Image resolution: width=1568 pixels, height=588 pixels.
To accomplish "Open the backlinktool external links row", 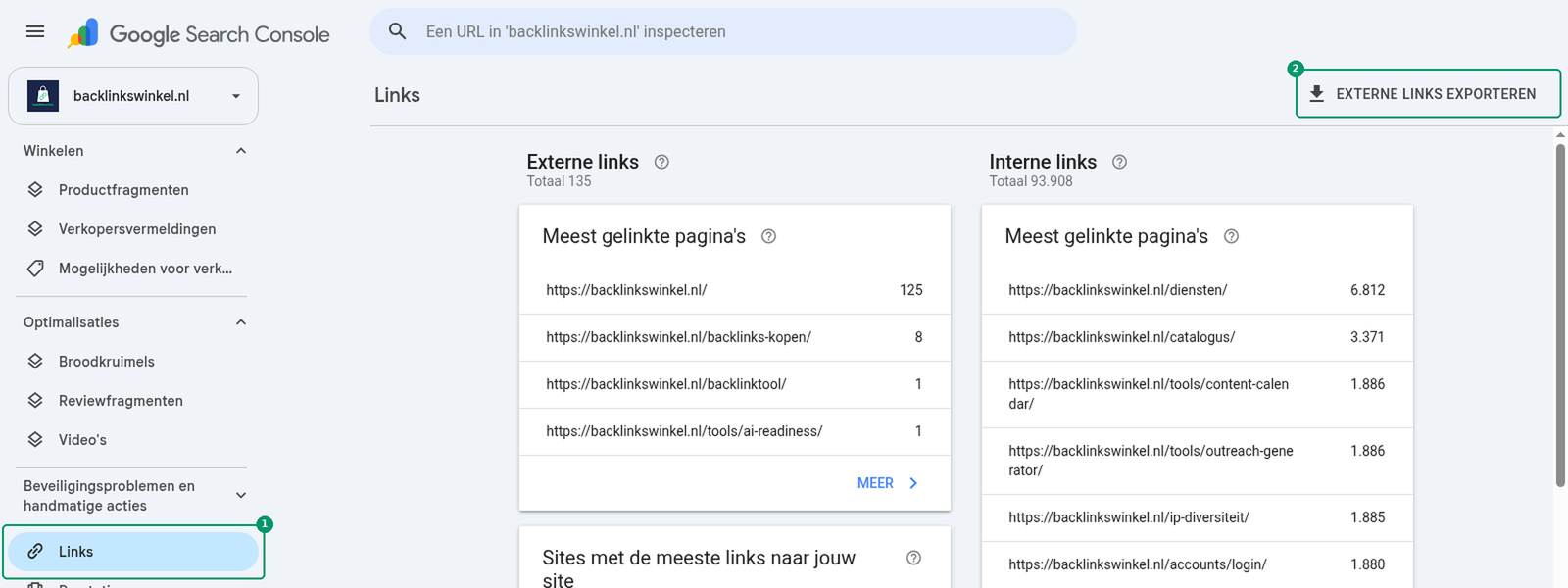I will pyautogui.click(x=735, y=384).
